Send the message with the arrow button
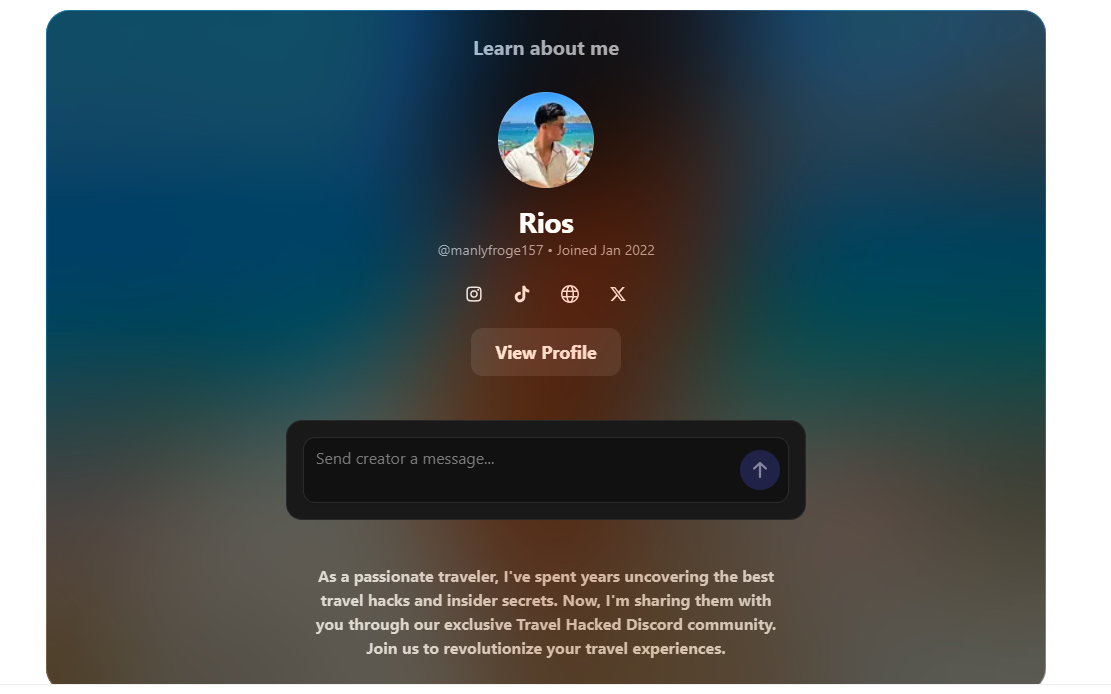The image size is (1111, 694). [760, 470]
